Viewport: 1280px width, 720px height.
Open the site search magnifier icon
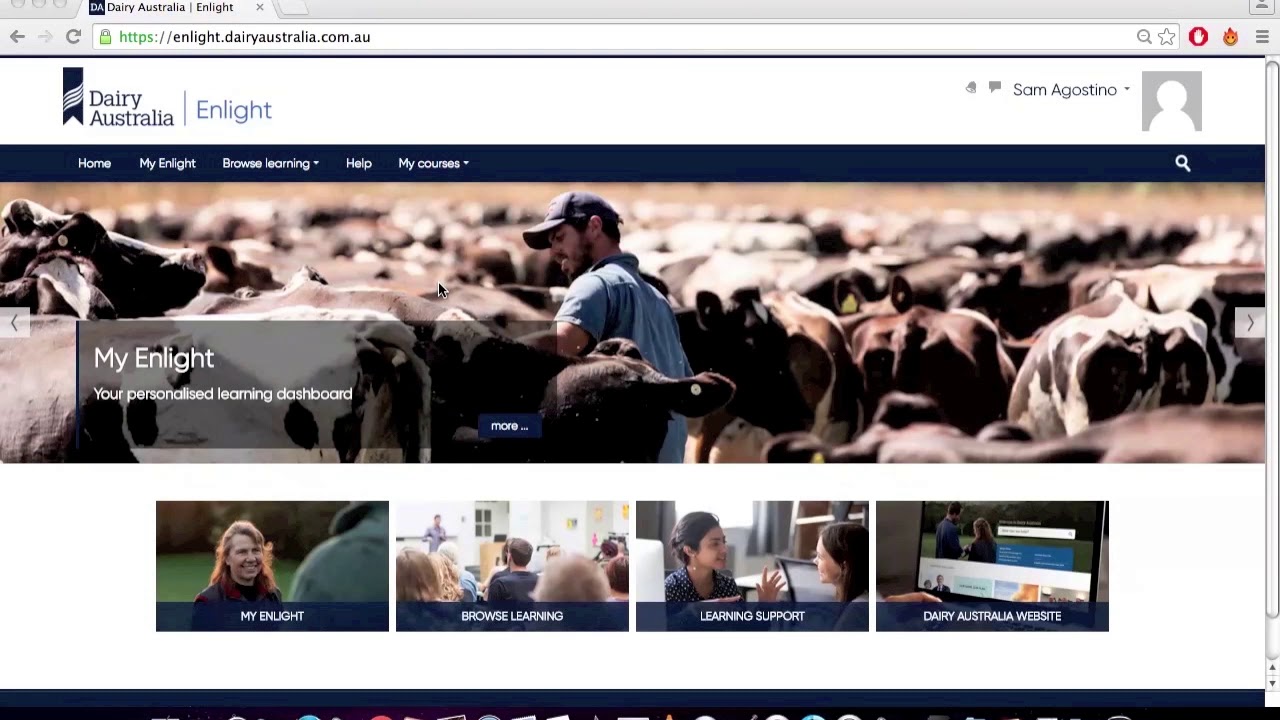click(1182, 163)
